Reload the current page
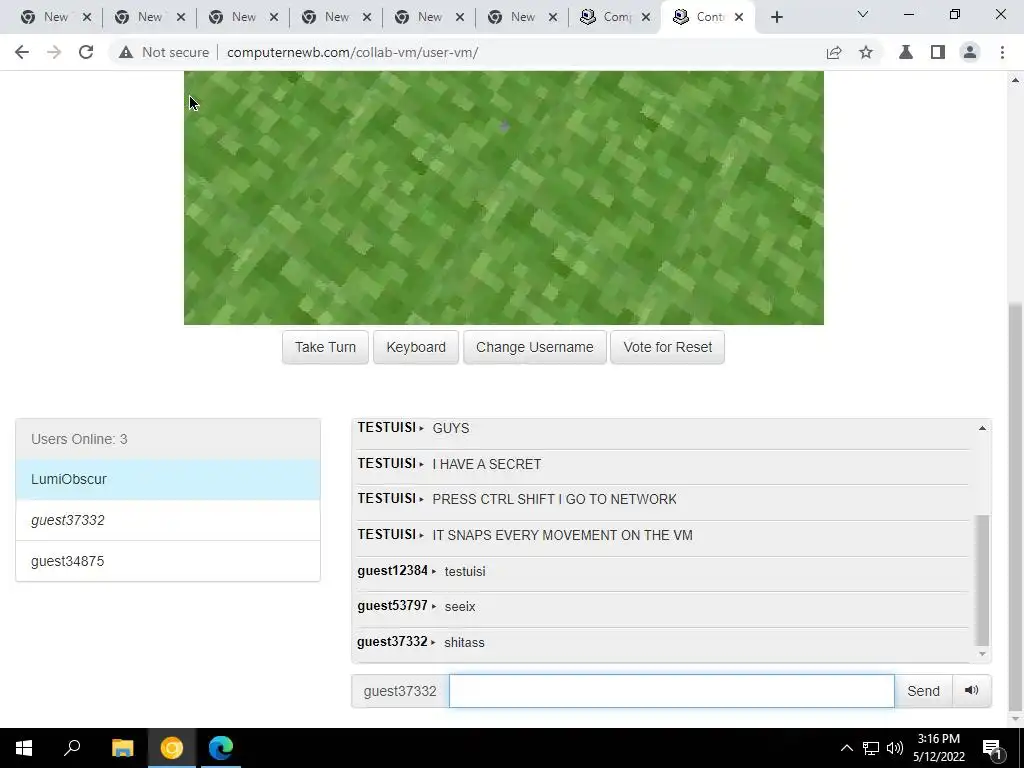1024x768 pixels. (86, 52)
